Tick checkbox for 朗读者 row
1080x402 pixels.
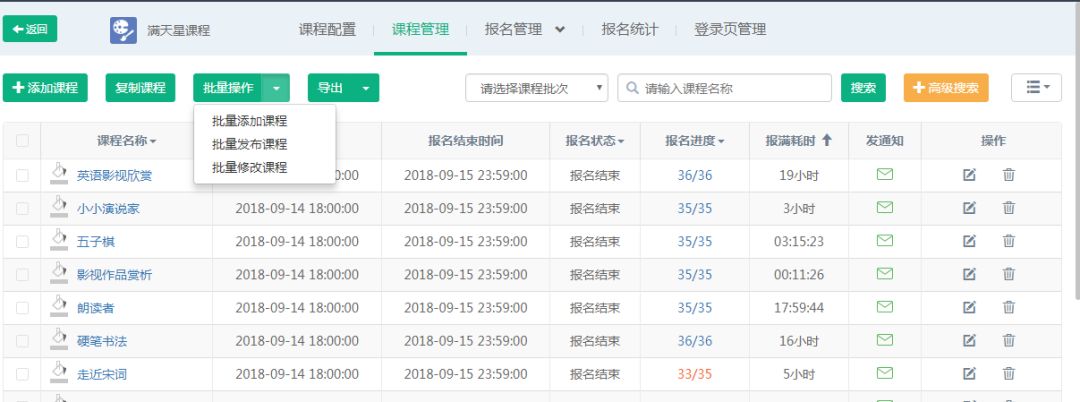22,308
